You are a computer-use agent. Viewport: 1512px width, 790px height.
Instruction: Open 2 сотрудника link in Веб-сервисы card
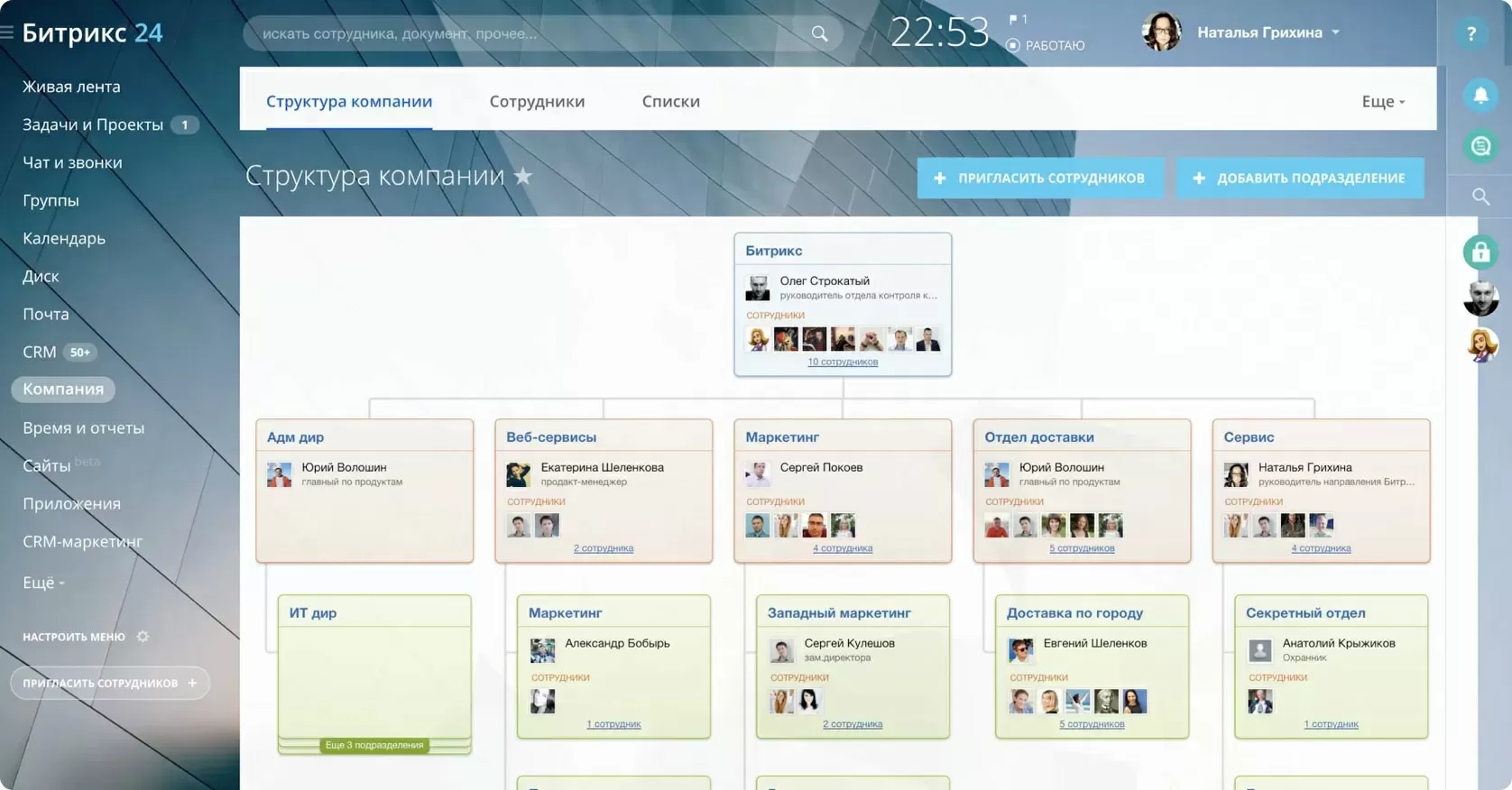[x=604, y=548]
